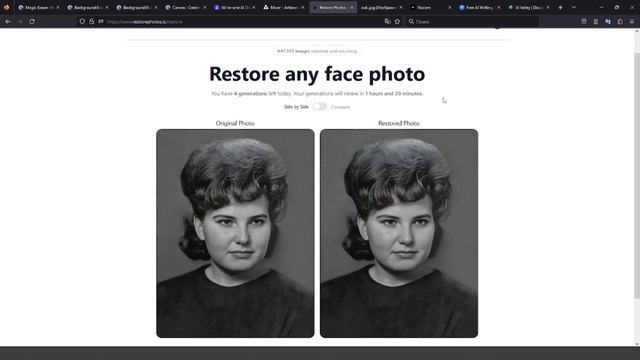640x360 pixels.
Task: Click the Restored Photo caption
Action: click(x=399, y=123)
